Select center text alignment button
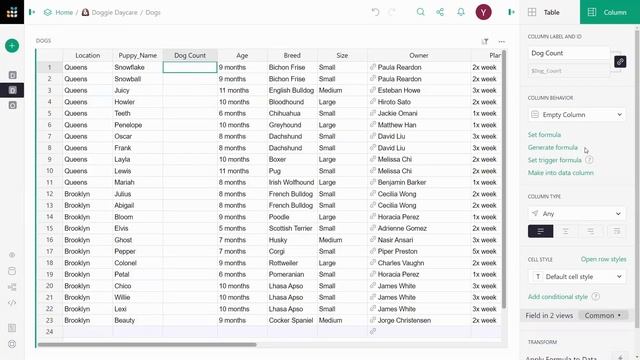The image size is (640, 360). (566, 231)
